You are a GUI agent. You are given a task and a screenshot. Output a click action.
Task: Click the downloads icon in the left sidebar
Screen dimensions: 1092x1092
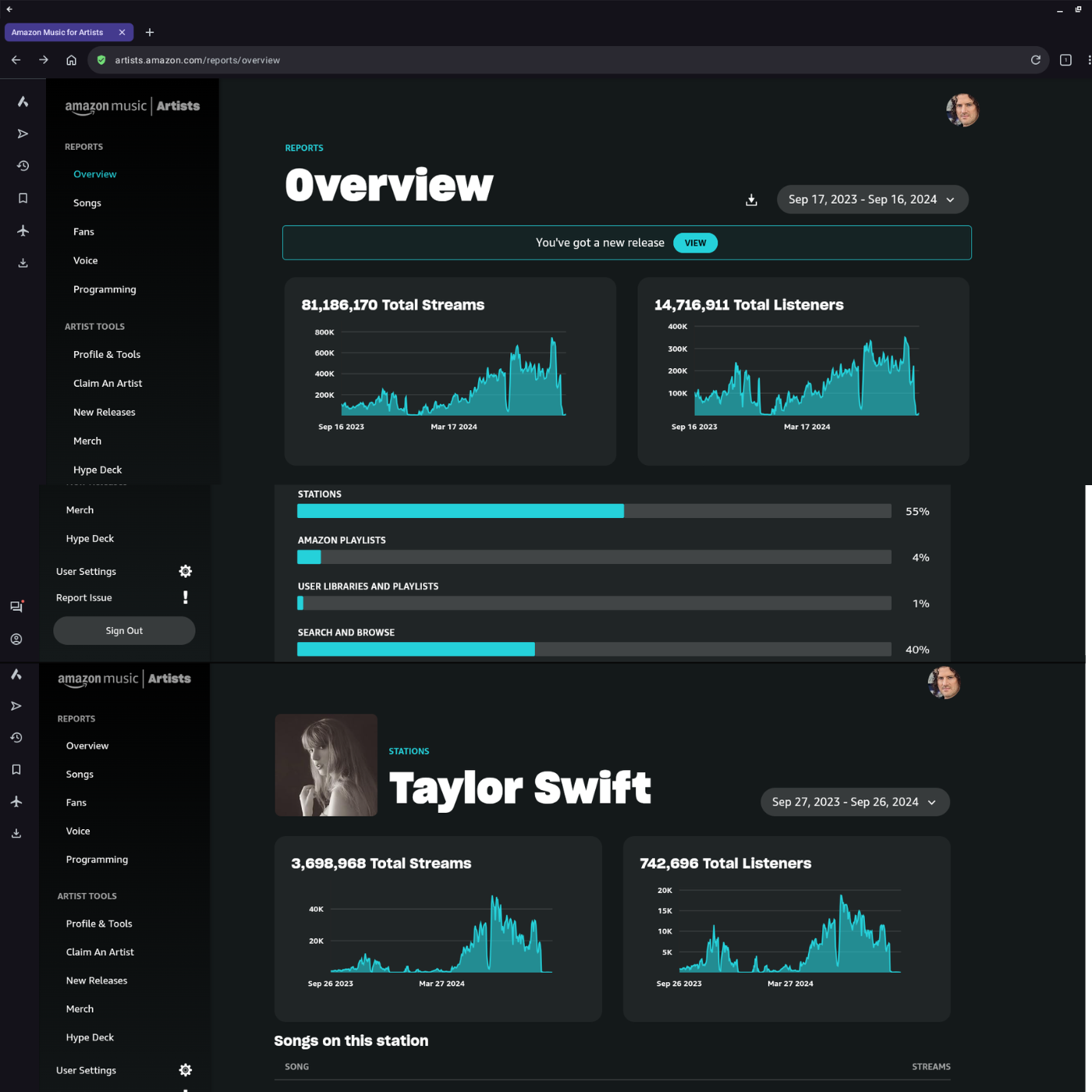(x=23, y=263)
